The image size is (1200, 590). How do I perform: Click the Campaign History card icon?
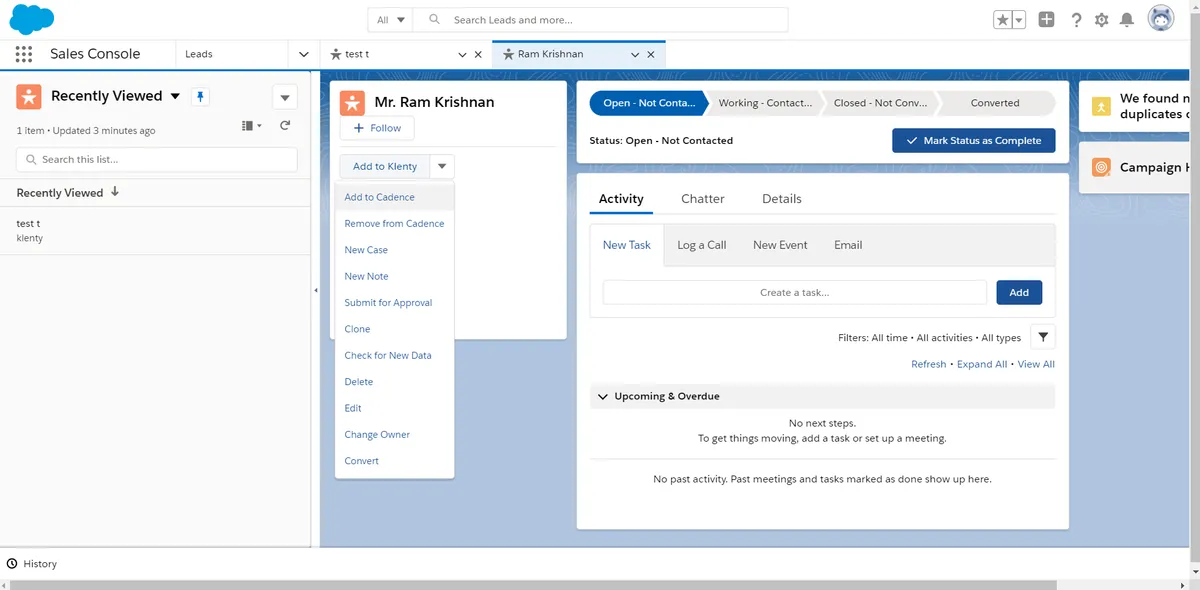click(x=1101, y=168)
